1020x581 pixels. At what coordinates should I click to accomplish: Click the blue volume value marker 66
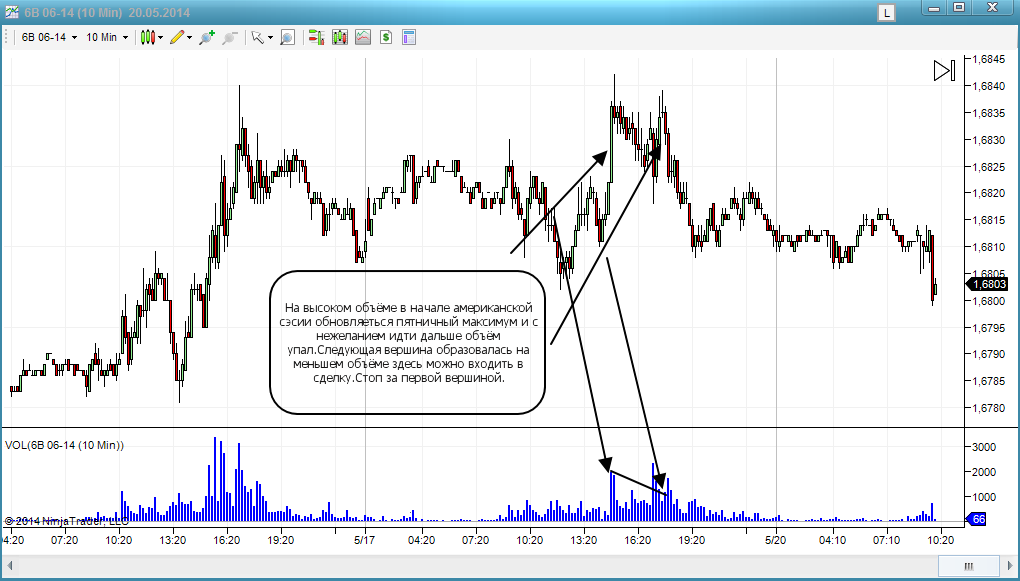click(x=978, y=519)
